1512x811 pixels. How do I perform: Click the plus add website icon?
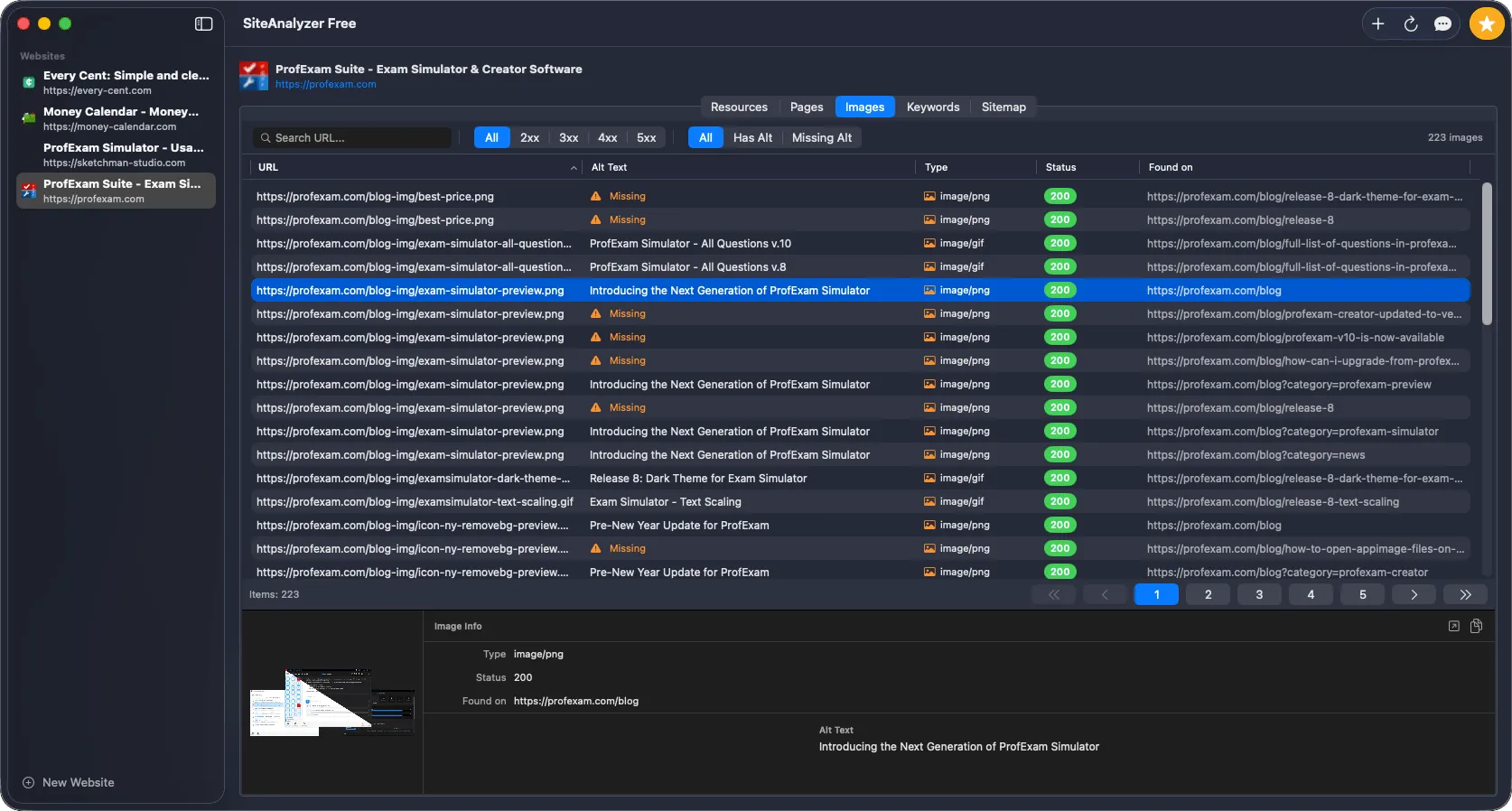pyautogui.click(x=1378, y=24)
